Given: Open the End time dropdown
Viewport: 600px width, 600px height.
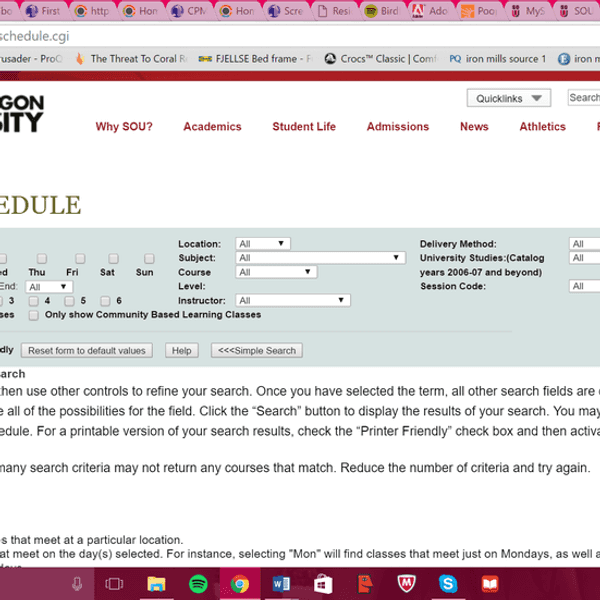Looking at the screenshot, I should point(49,287).
